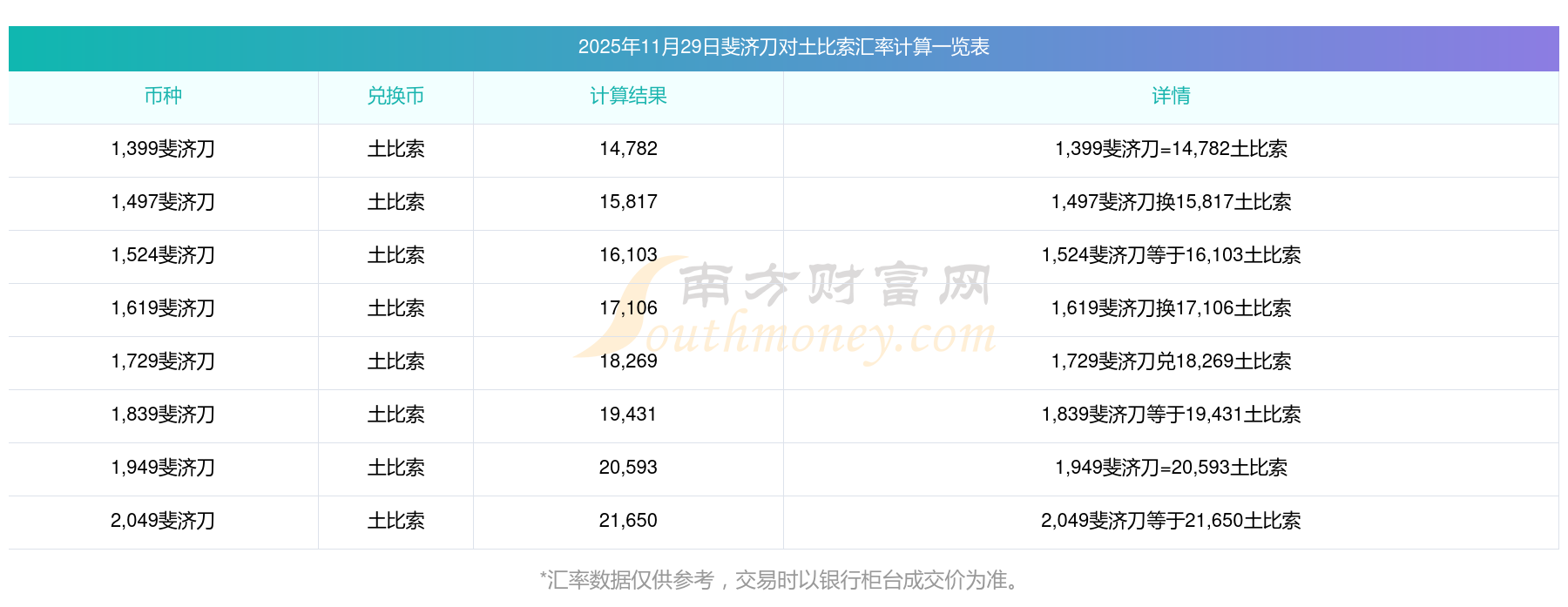Click the 1,524斐济刀 currency cell
Screen dimensions: 1568x607
[163, 255]
